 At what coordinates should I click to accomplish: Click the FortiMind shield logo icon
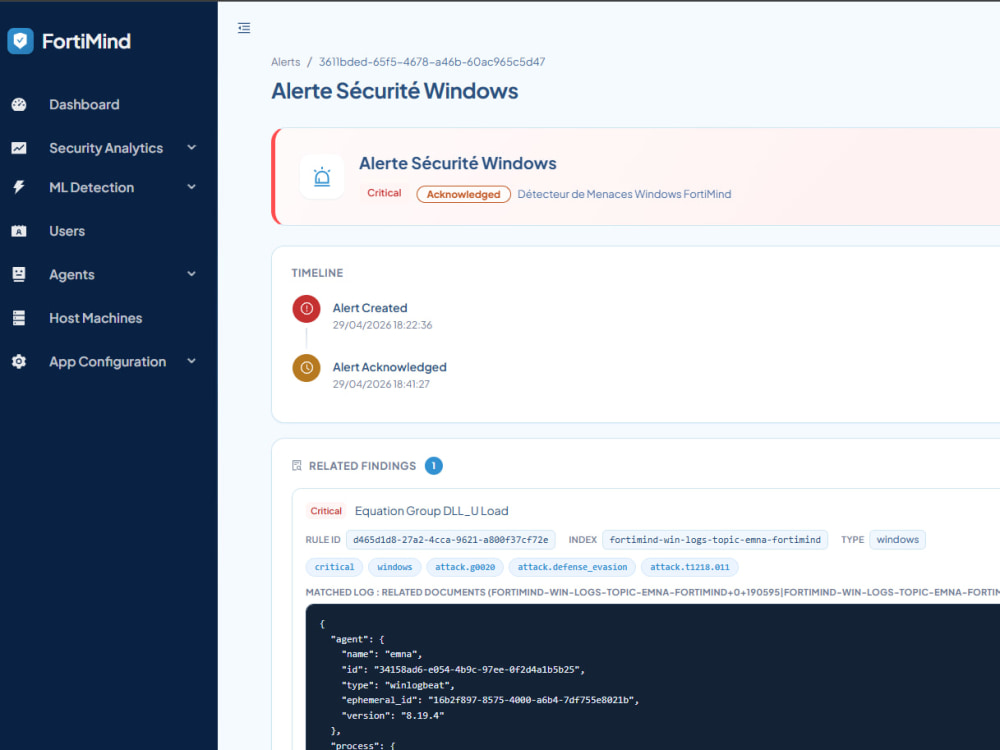20,41
